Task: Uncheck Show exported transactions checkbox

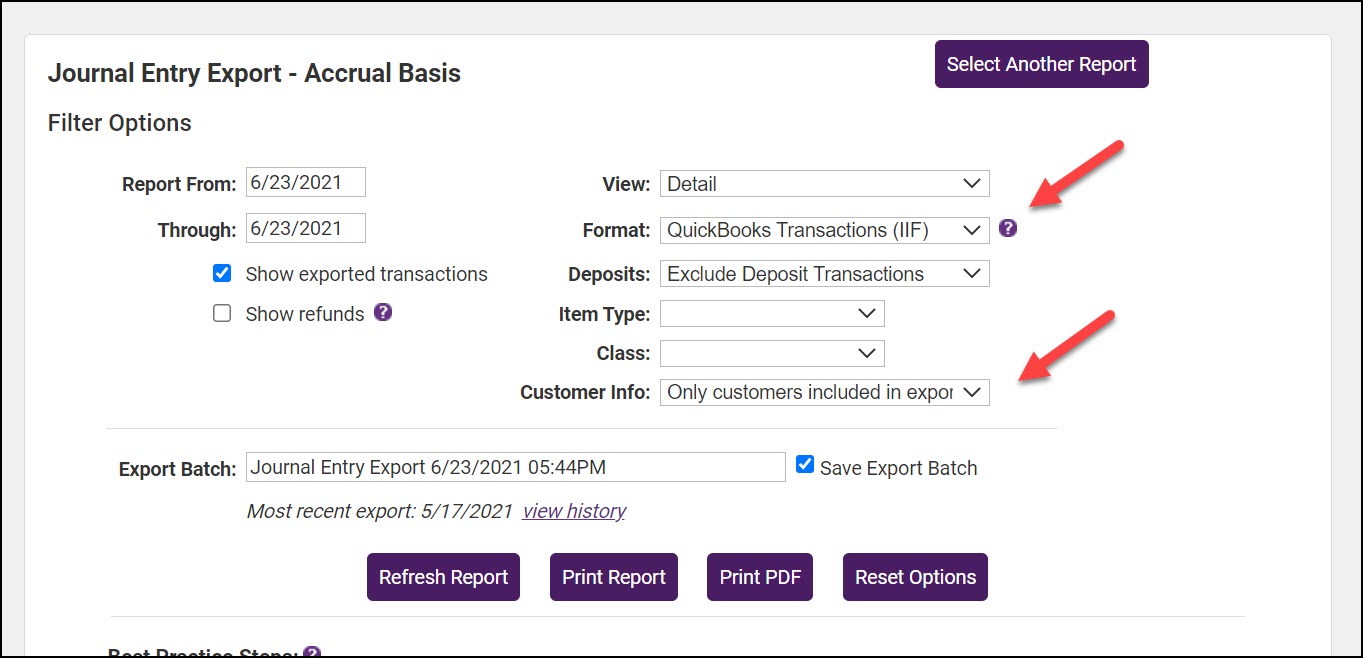Action: 222,273
